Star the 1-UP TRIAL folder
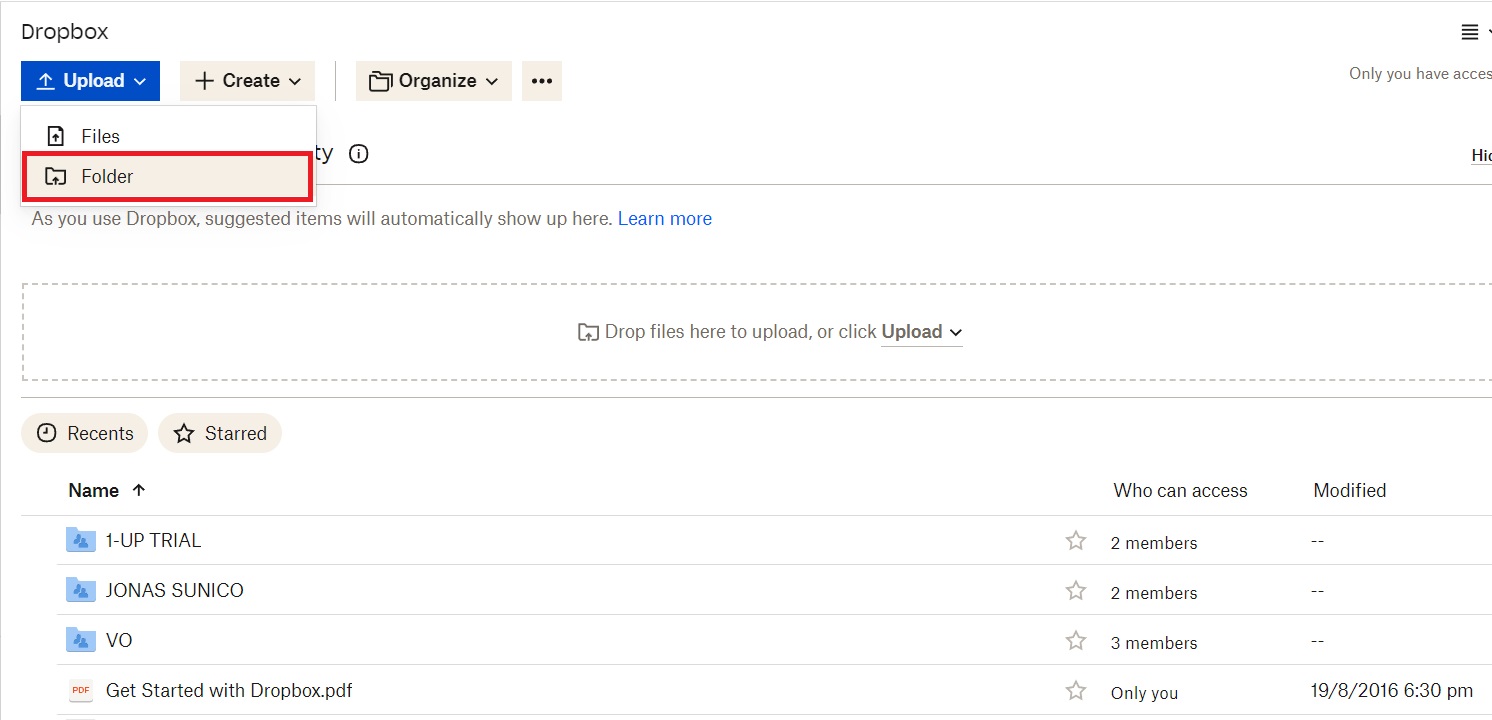Viewport: 1492px width, 720px height. pos(1076,541)
